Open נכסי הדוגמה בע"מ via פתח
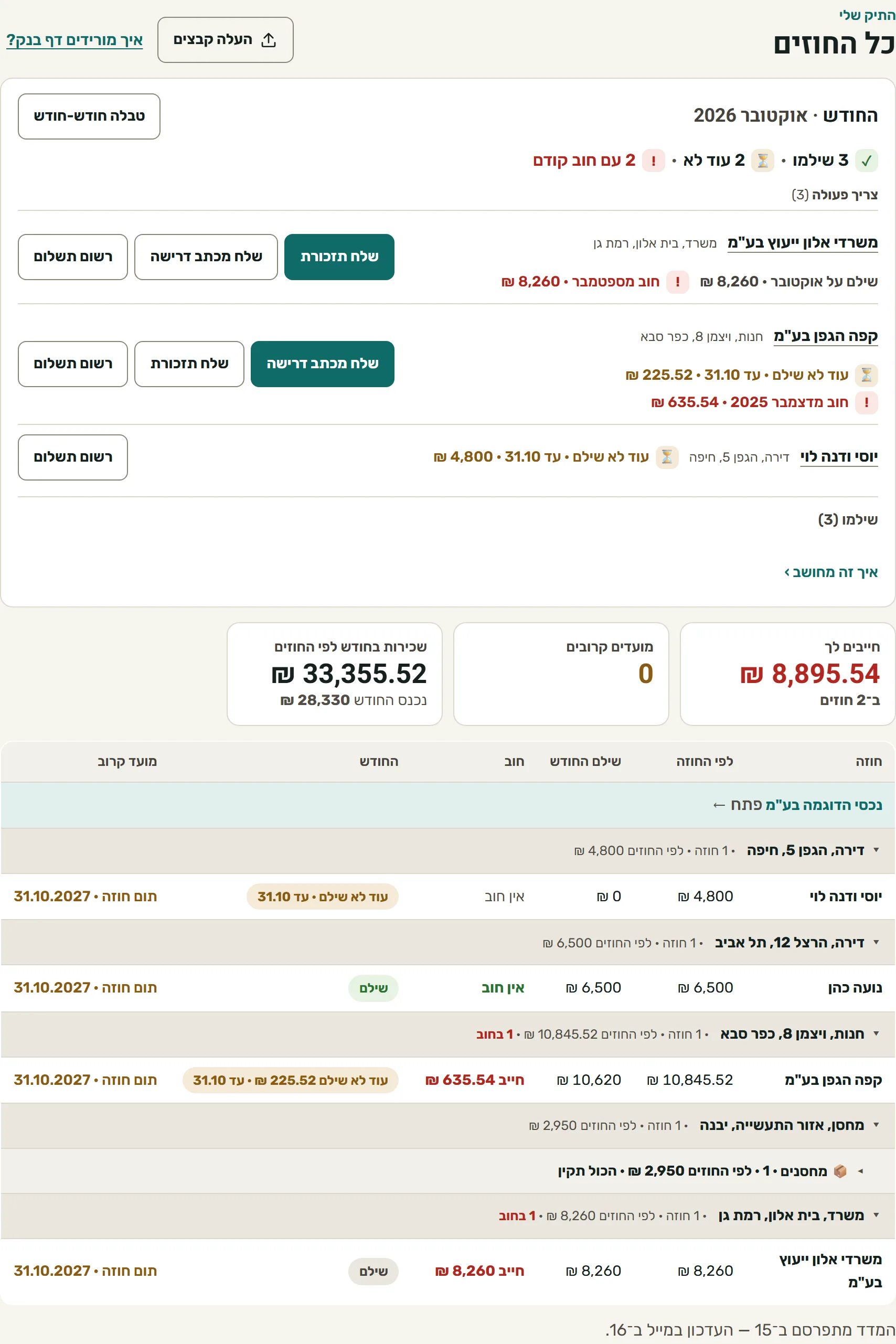 pyautogui.click(x=797, y=805)
